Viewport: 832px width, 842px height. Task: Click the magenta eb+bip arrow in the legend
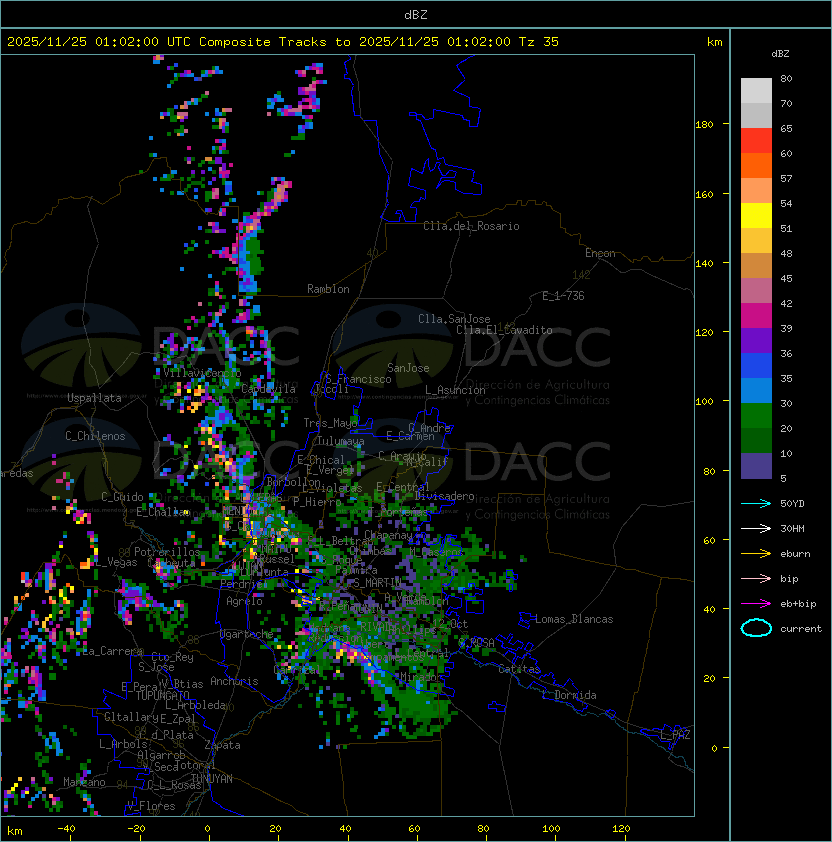(756, 604)
